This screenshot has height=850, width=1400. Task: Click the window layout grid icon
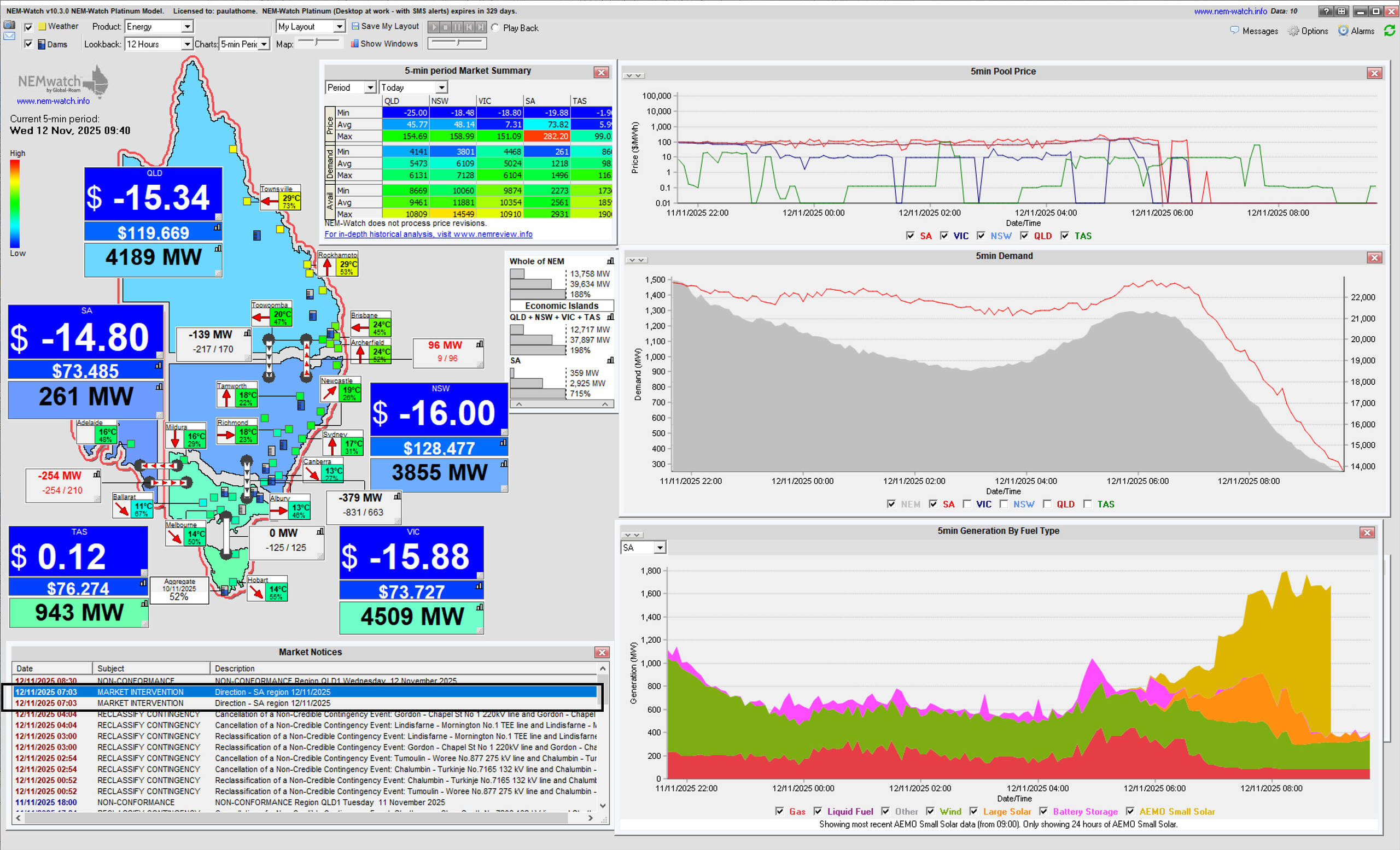(x=1341, y=11)
